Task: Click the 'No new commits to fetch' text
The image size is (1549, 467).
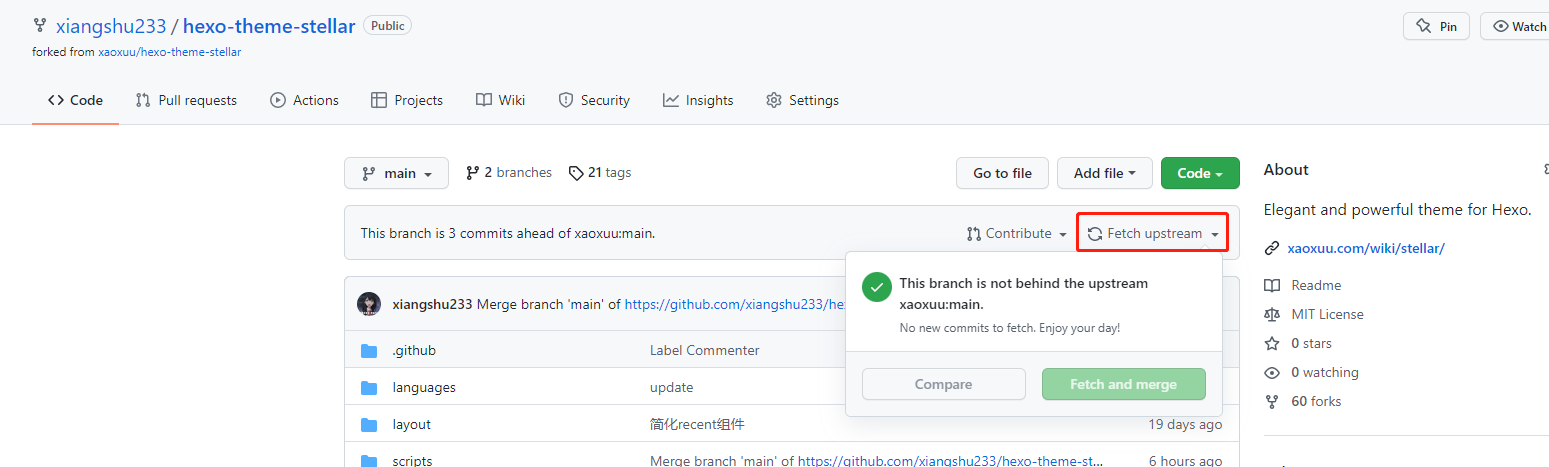Action: 1009,328
